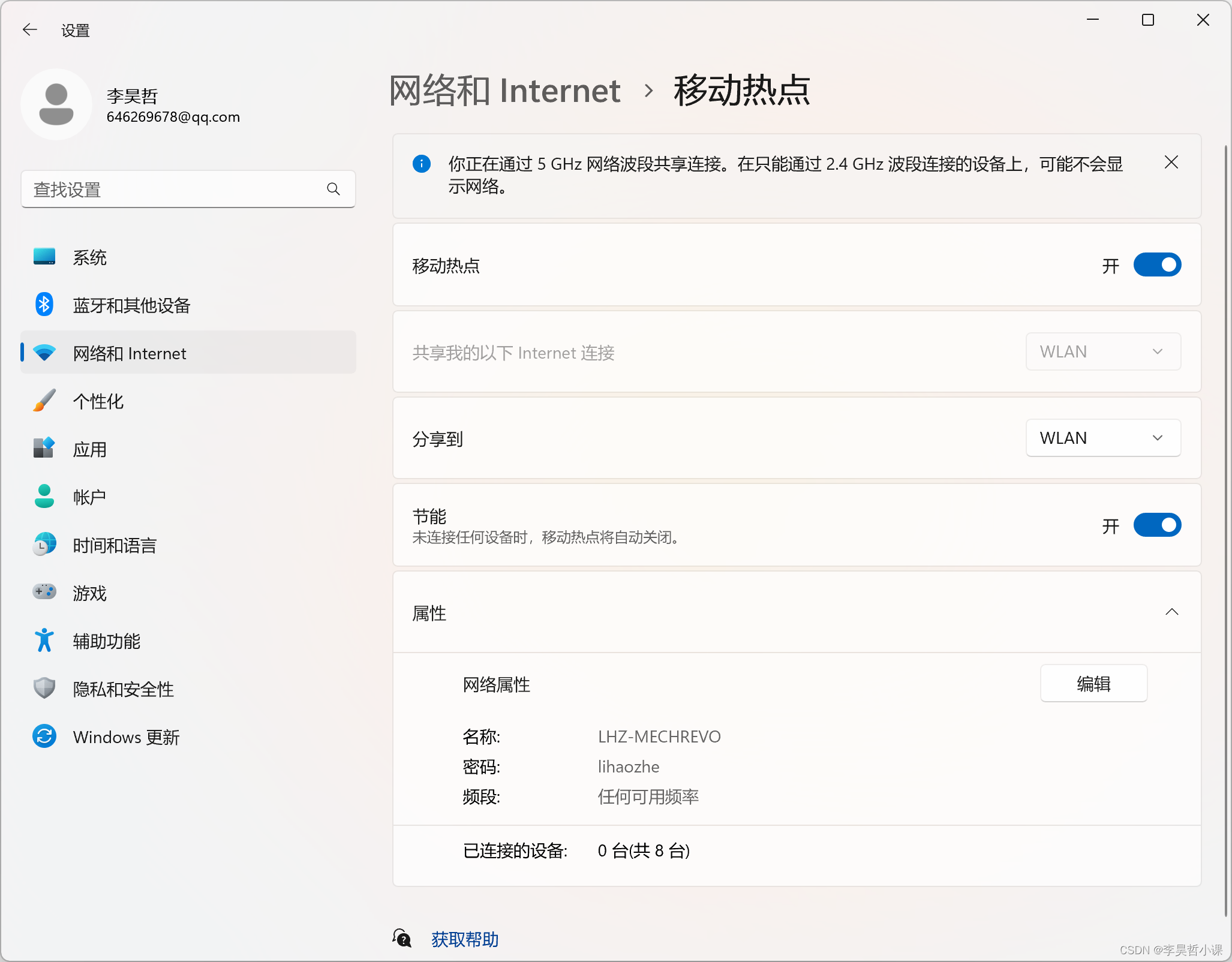This screenshot has width=1232, height=962.
Task: Click the 编辑 (Edit) button
Action: pyautogui.click(x=1093, y=684)
